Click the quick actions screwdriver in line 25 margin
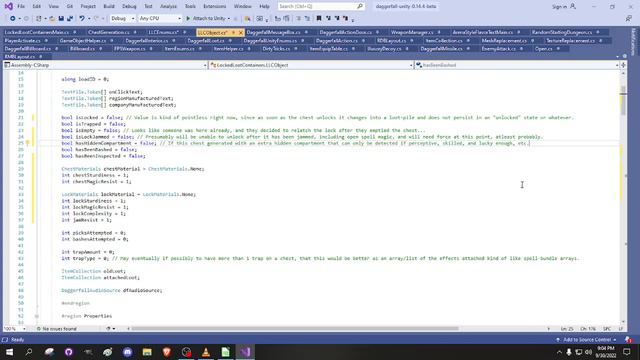This screenshot has width=640, height=360. 27,143
